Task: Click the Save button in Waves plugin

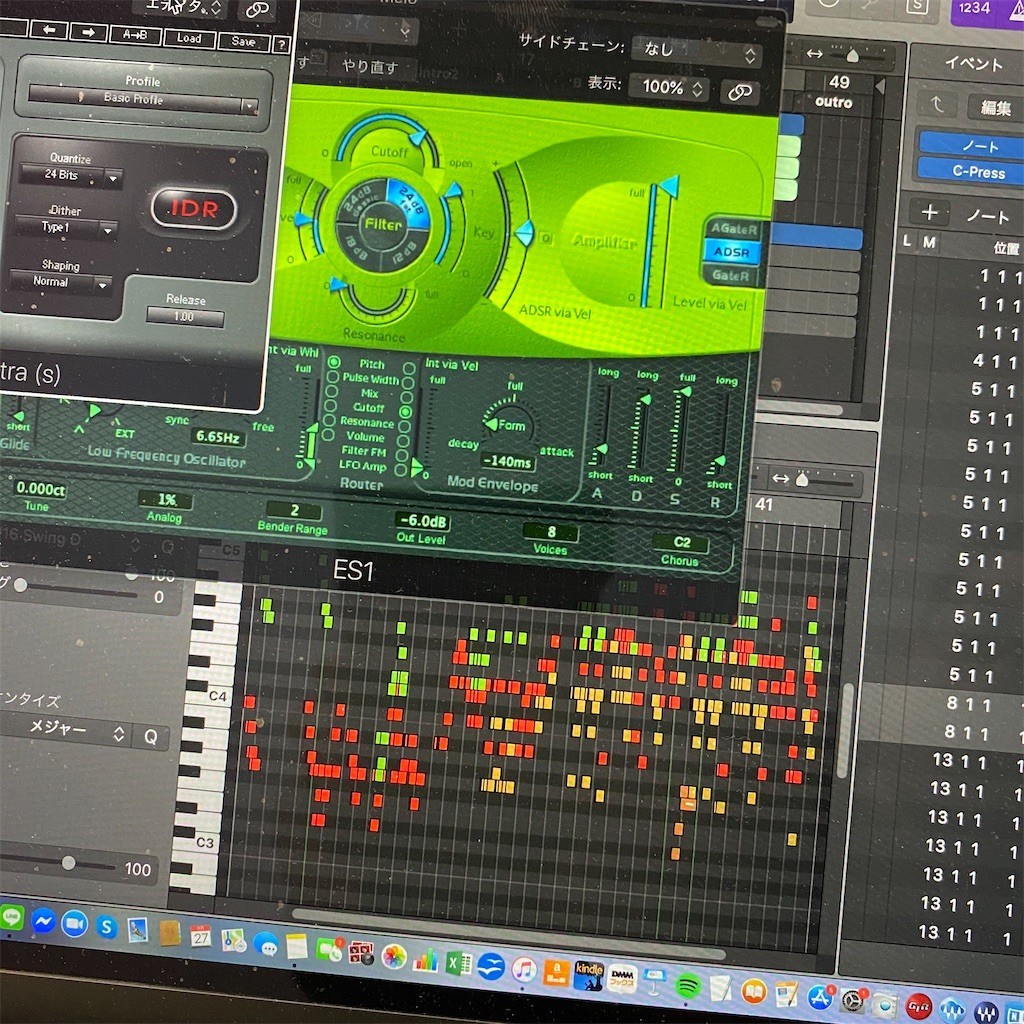Action: point(244,42)
